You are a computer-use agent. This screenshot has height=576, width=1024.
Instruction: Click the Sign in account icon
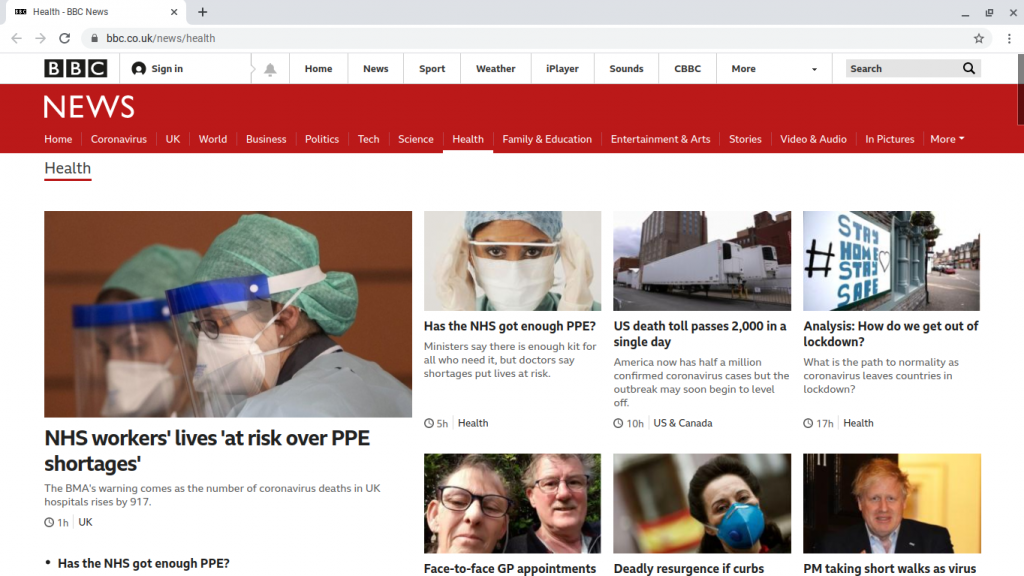click(x=138, y=69)
